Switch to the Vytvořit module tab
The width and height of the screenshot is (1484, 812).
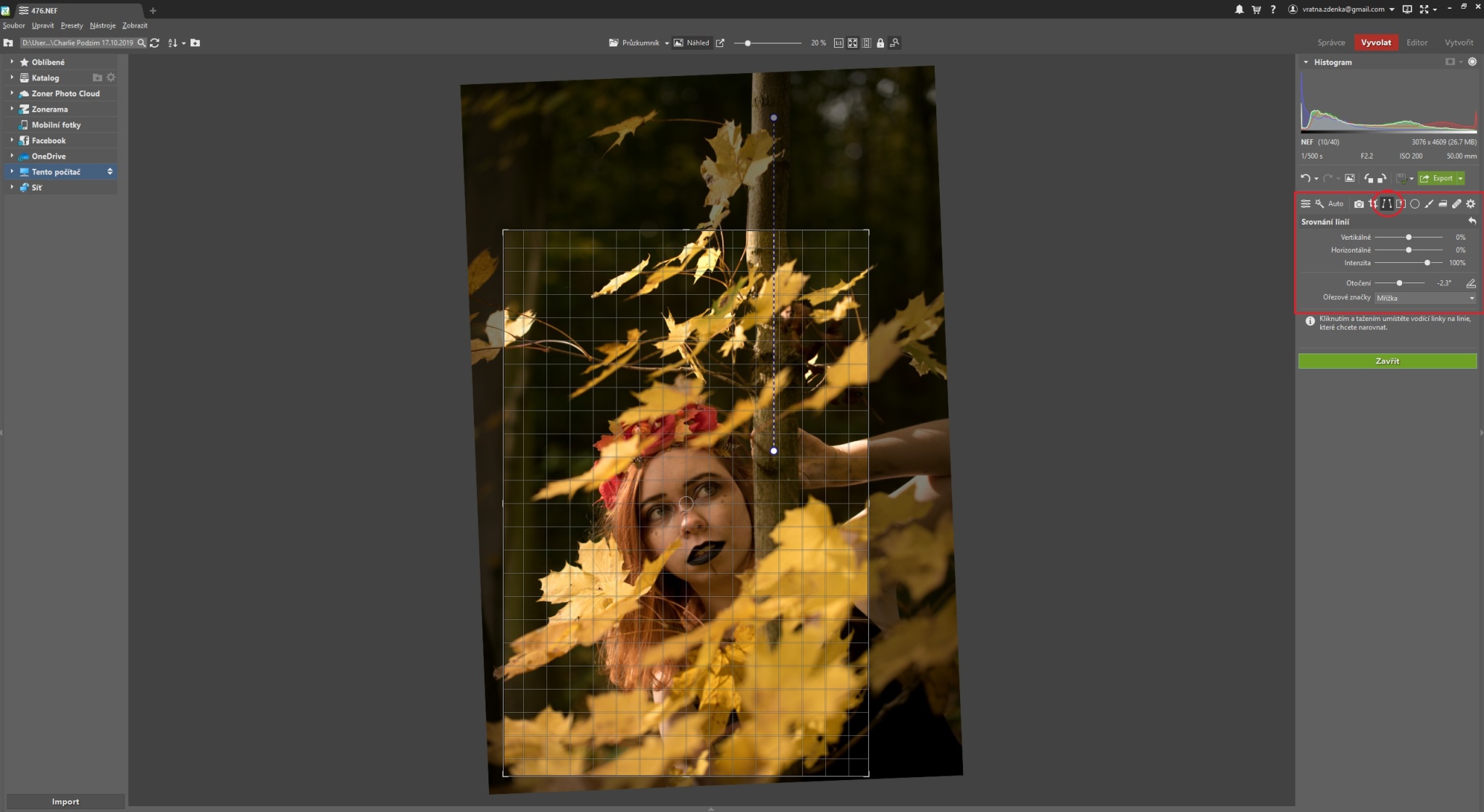pos(1459,43)
